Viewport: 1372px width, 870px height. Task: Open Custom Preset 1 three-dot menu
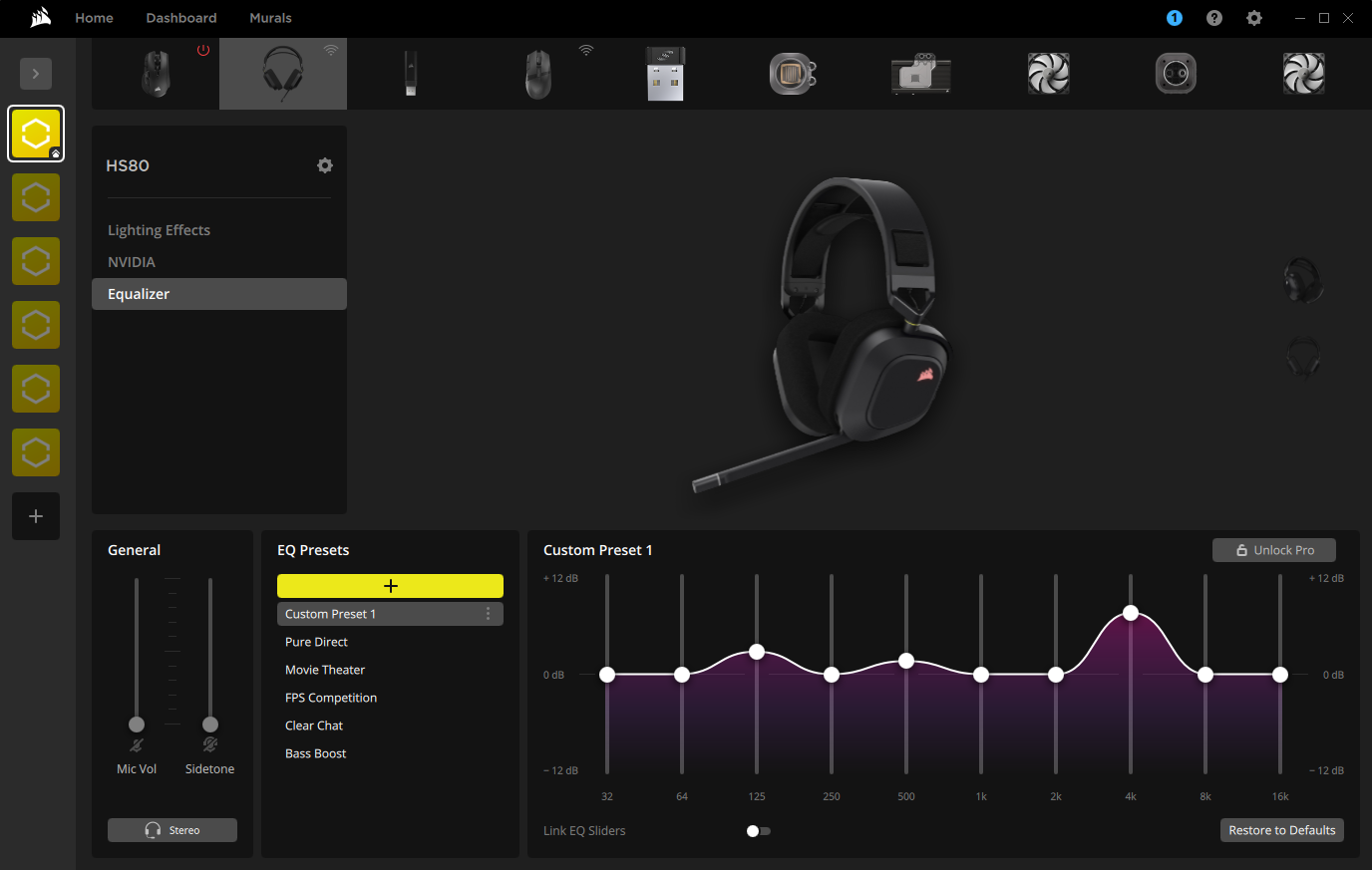click(x=488, y=614)
